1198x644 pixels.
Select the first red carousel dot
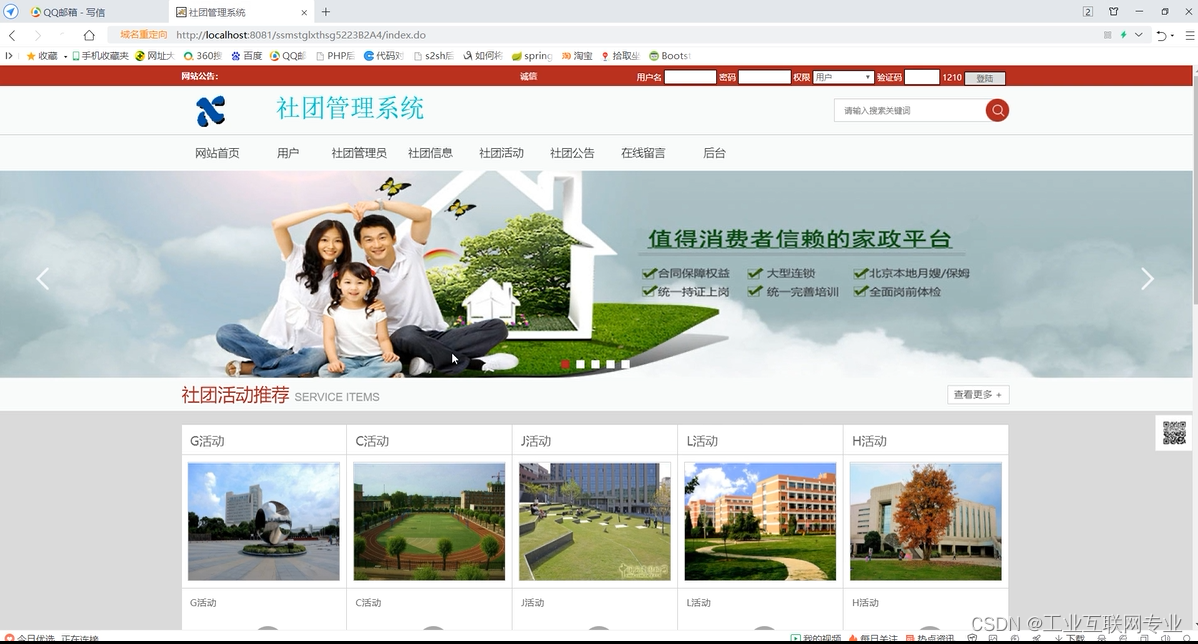coord(565,364)
